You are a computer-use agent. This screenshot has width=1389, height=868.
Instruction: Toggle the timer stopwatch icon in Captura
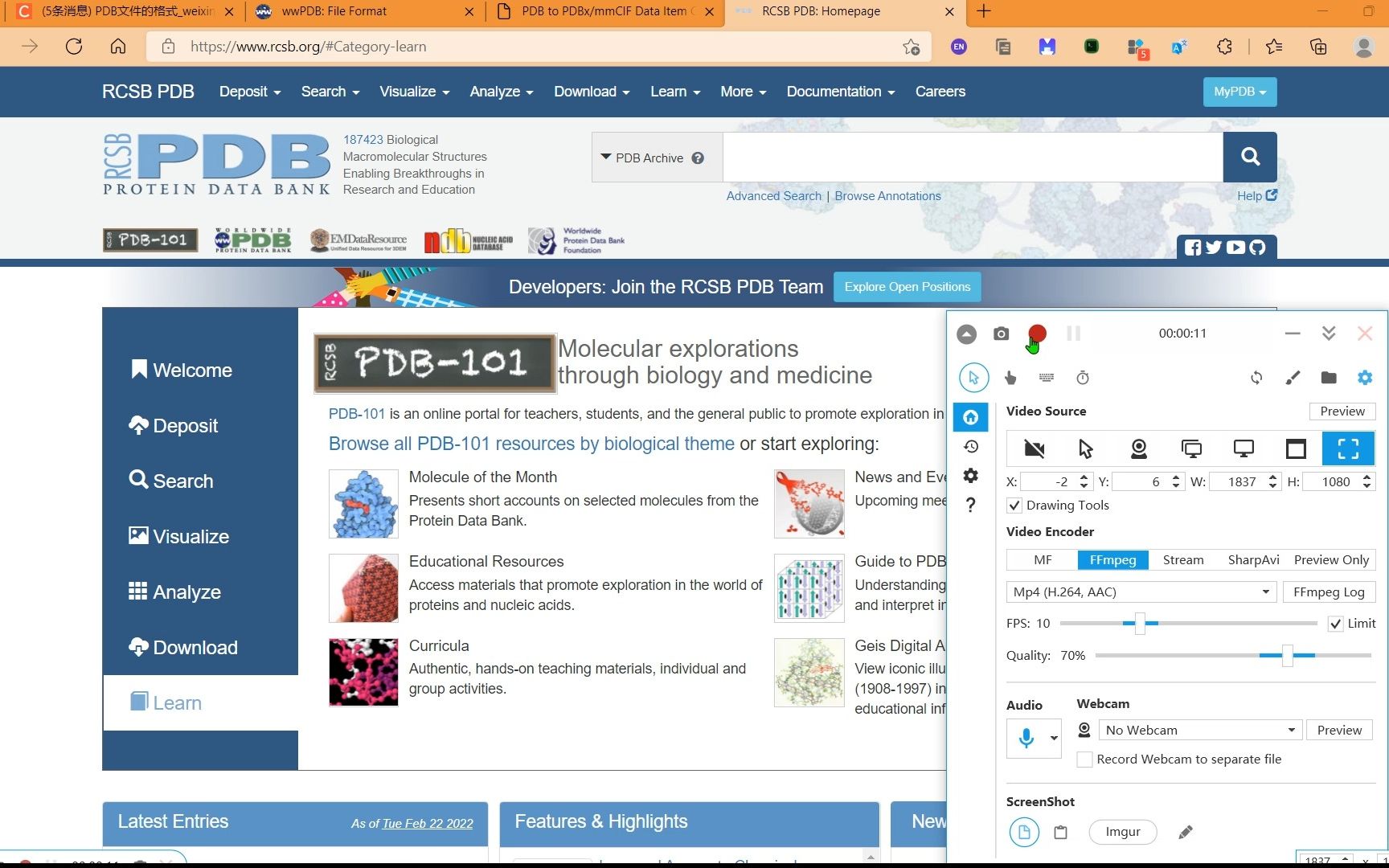(1083, 378)
